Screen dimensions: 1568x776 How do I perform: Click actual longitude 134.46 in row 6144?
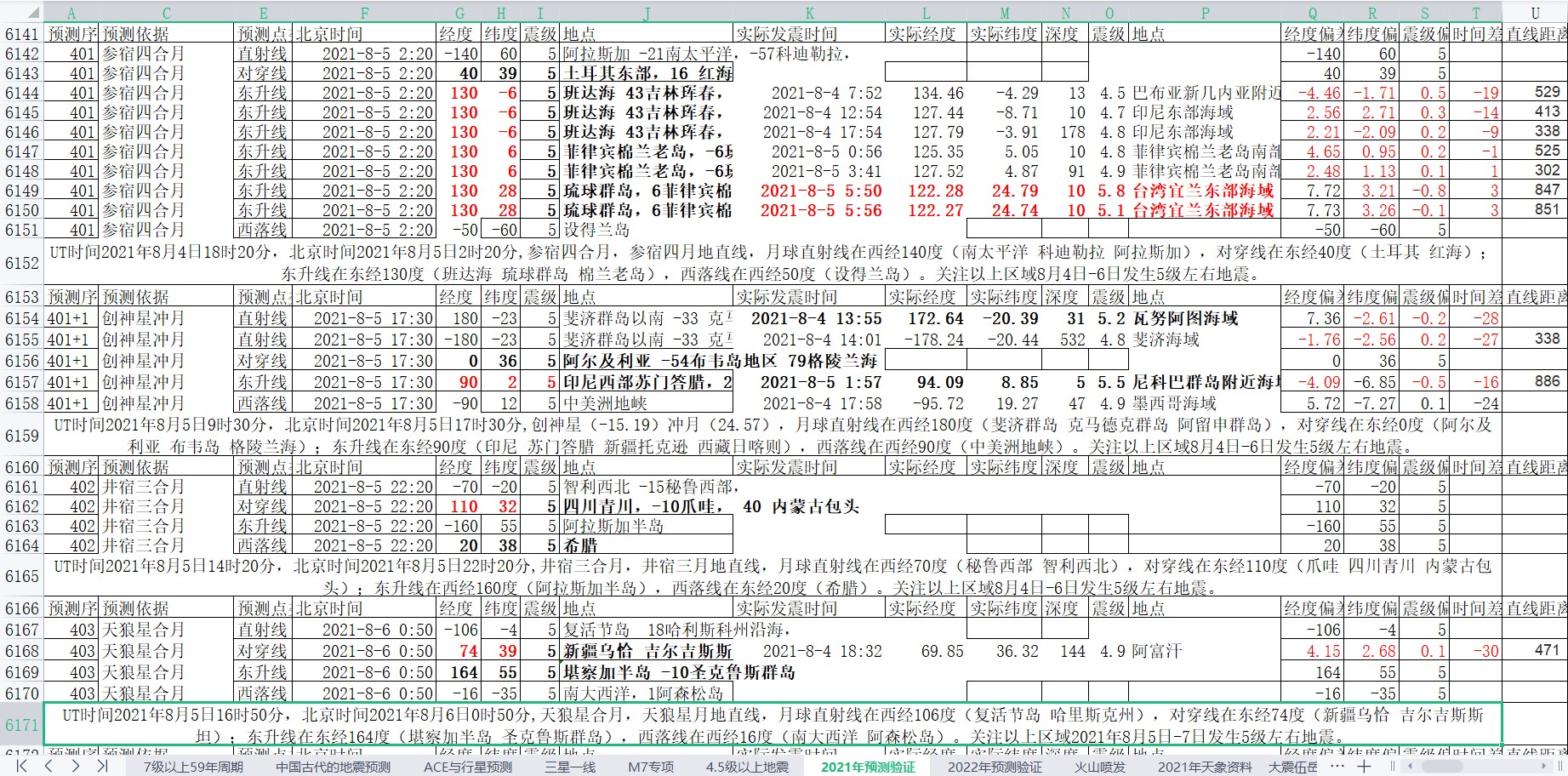(938, 93)
